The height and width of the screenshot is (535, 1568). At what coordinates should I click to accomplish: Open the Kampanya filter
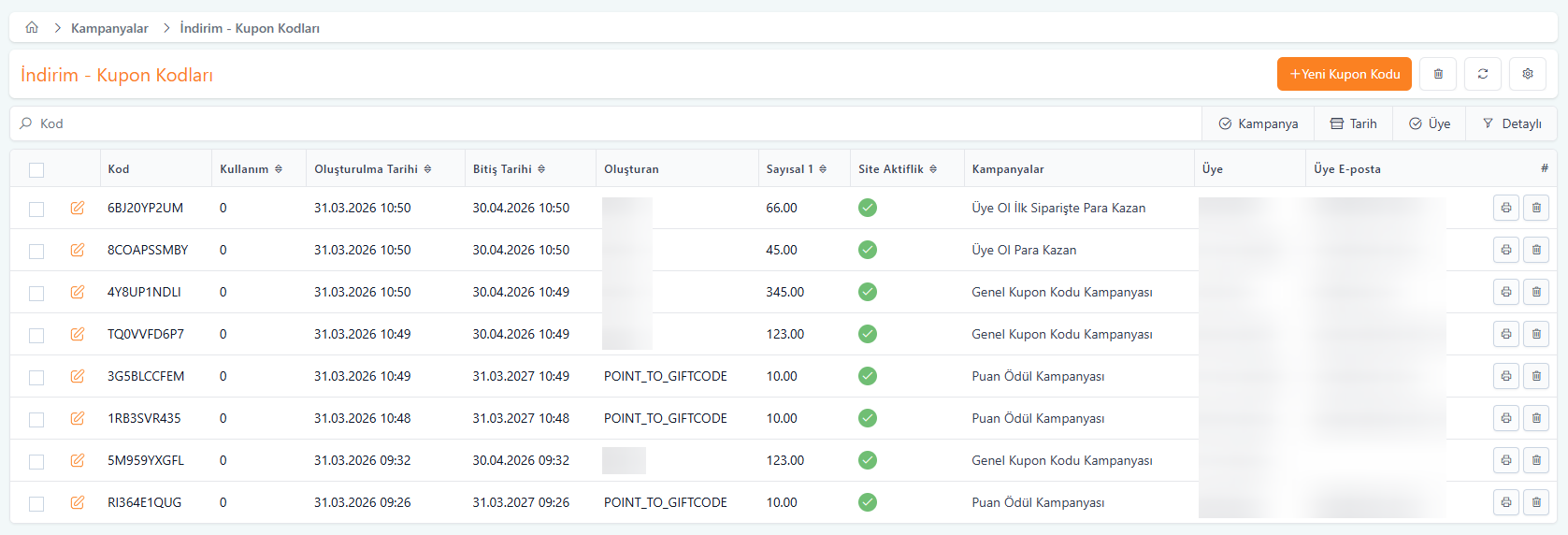[x=1259, y=123]
